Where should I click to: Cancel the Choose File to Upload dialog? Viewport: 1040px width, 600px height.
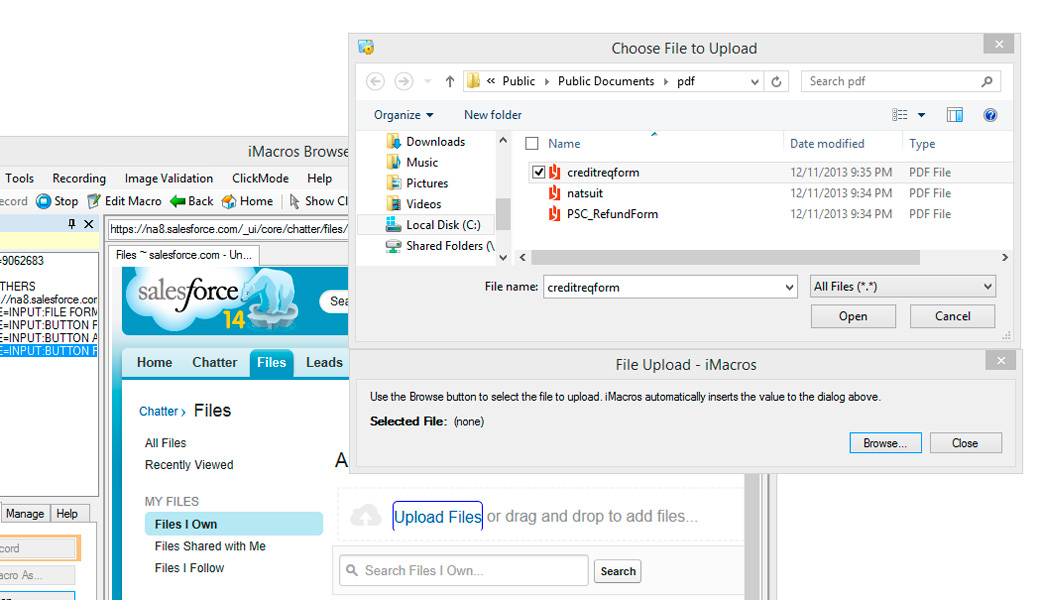click(x=952, y=316)
